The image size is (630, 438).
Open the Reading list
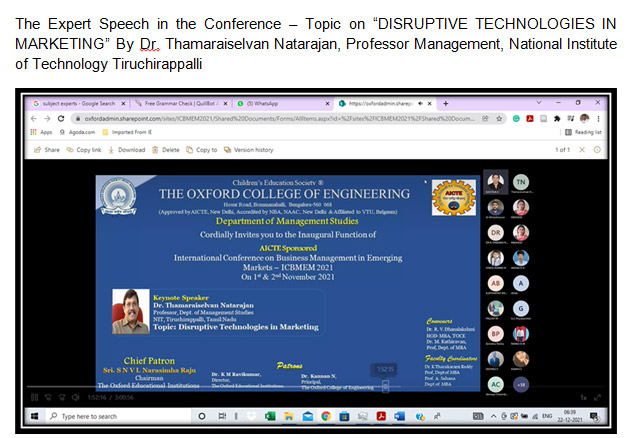[583, 132]
